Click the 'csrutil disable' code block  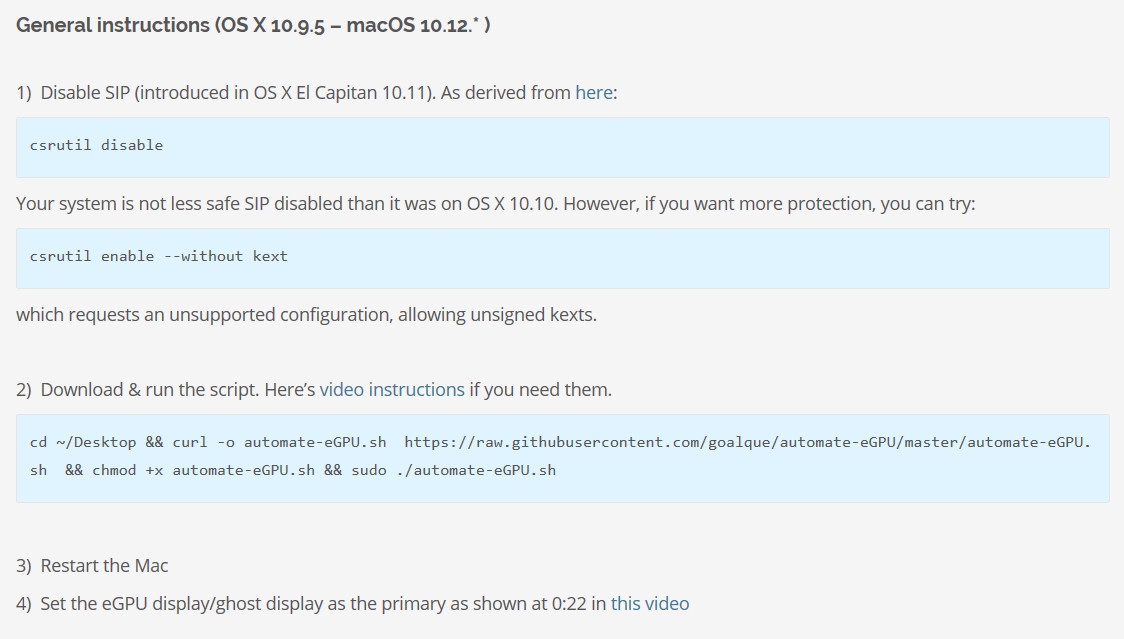point(563,147)
